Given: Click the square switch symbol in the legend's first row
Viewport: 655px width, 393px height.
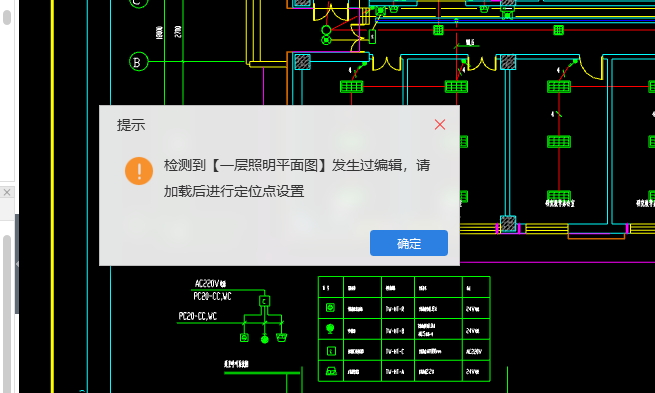Looking at the screenshot, I should [x=330, y=308].
